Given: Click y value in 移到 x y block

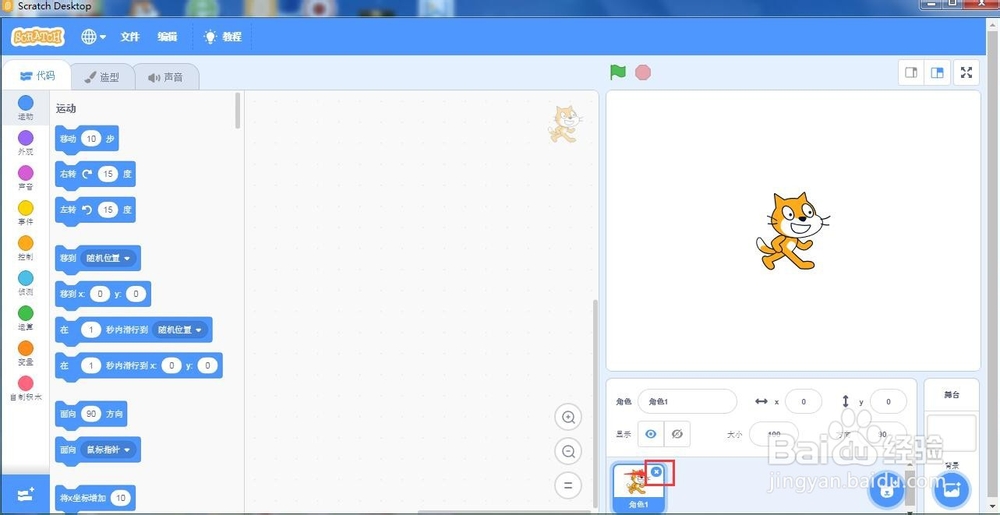Looking at the screenshot, I should 136,294.
